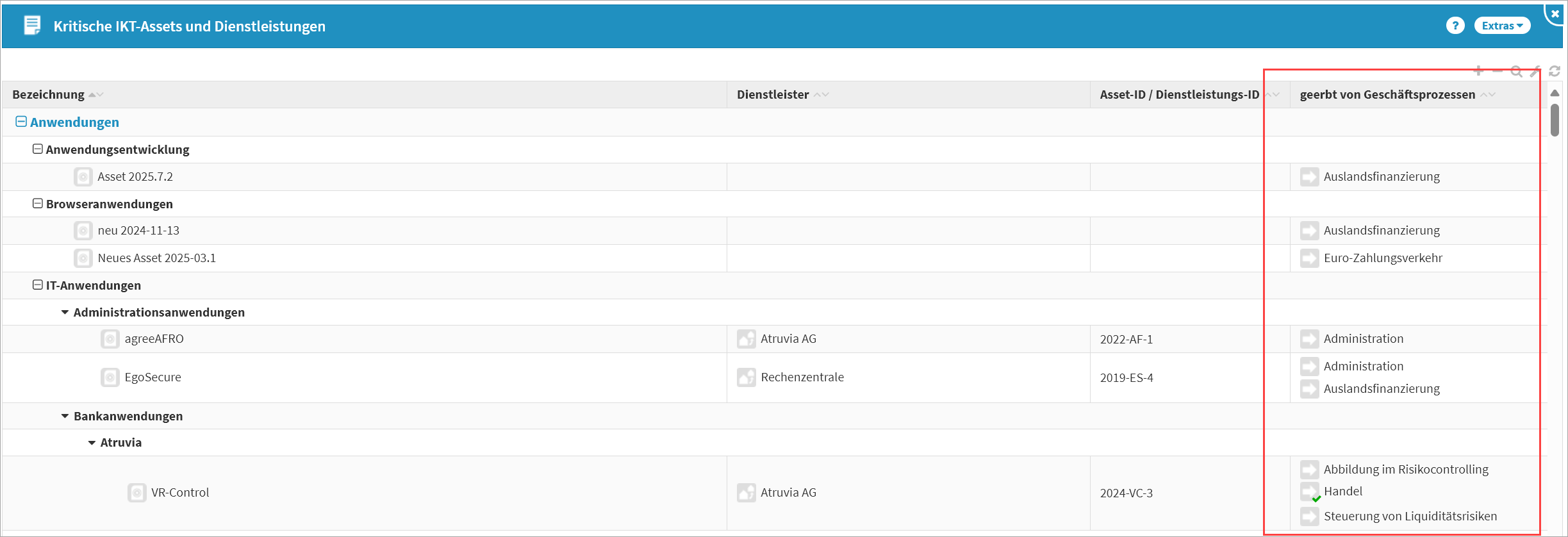Remove an entry with the minus icon
The height and width of the screenshot is (537, 1568).
coord(1498,71)
